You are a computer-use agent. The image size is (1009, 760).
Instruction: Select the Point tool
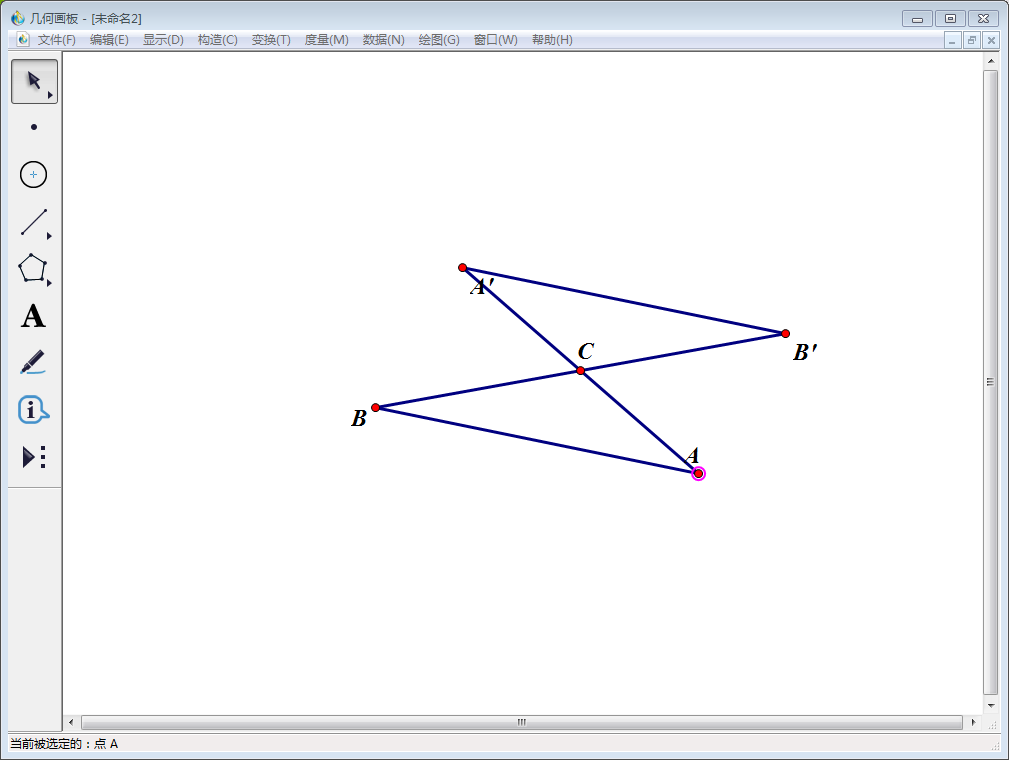coord(34,127)
